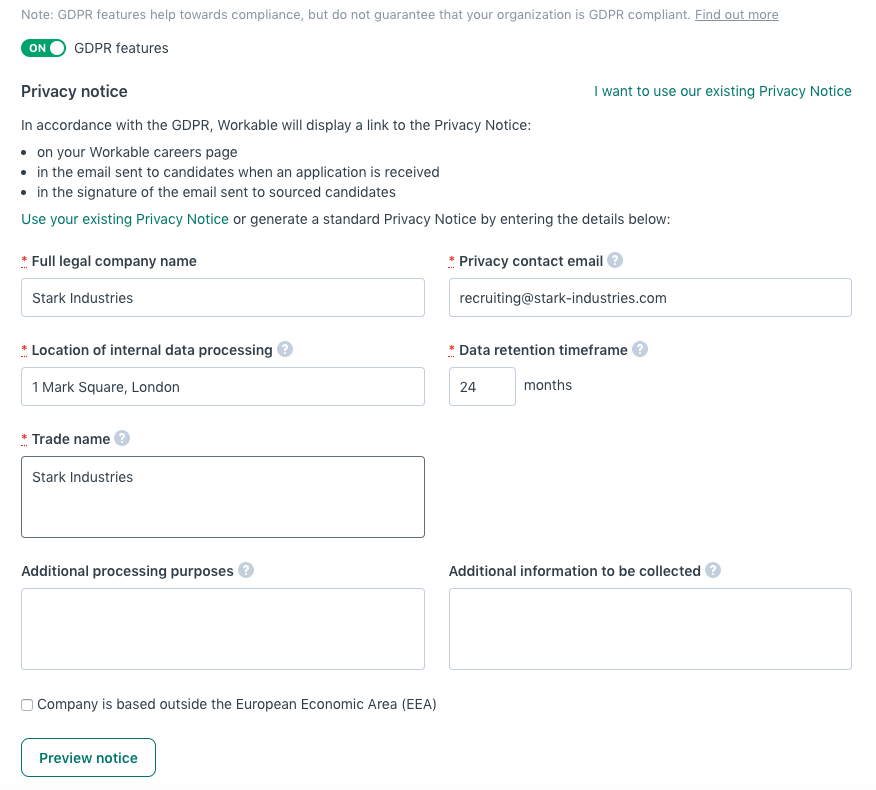Show help for Additional processing purposes
The height and width of the screenshot is (790, 876).
click(246, 570)
